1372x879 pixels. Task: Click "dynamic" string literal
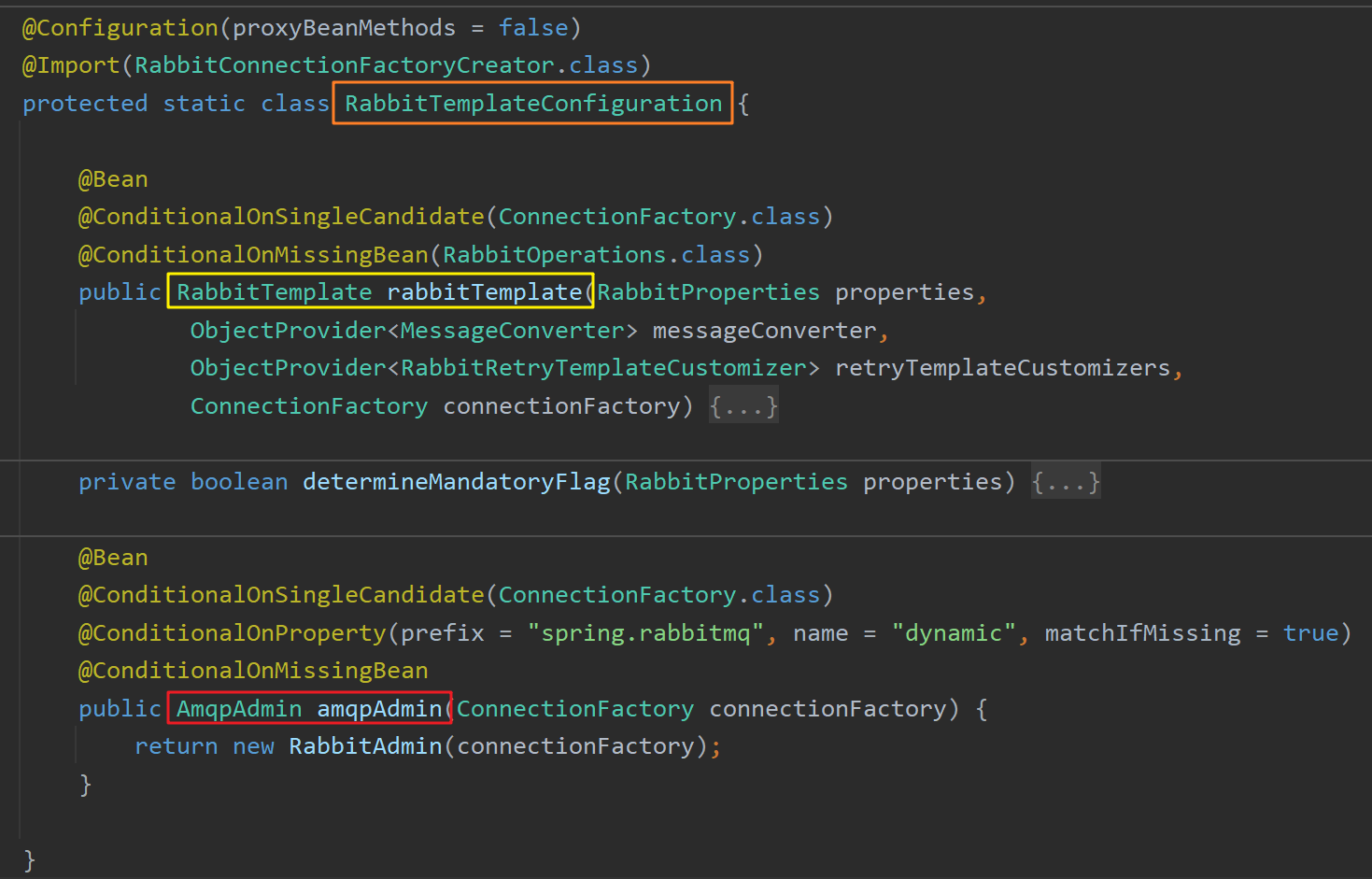(x=954, y=633)
